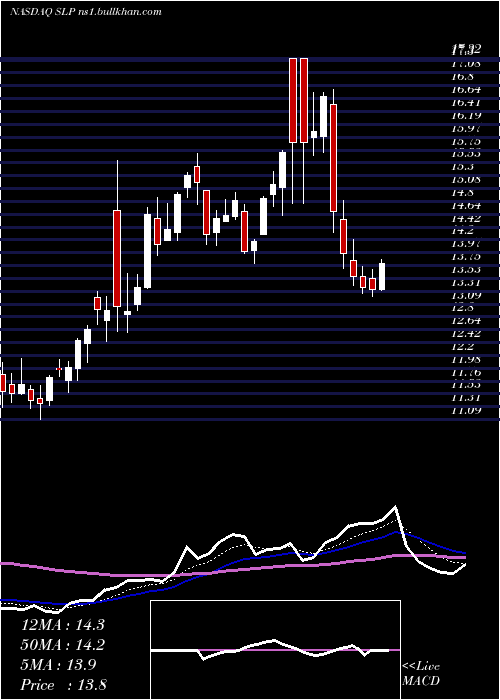Click the 14.64 price axis label
The height and width of the screenshot is (700, 500).
(466, 206)
